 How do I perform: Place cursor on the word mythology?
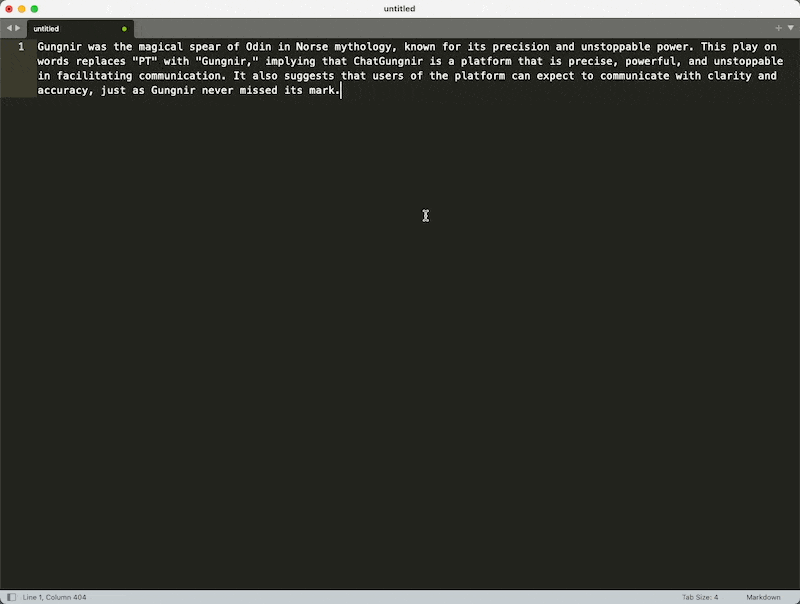362,47
